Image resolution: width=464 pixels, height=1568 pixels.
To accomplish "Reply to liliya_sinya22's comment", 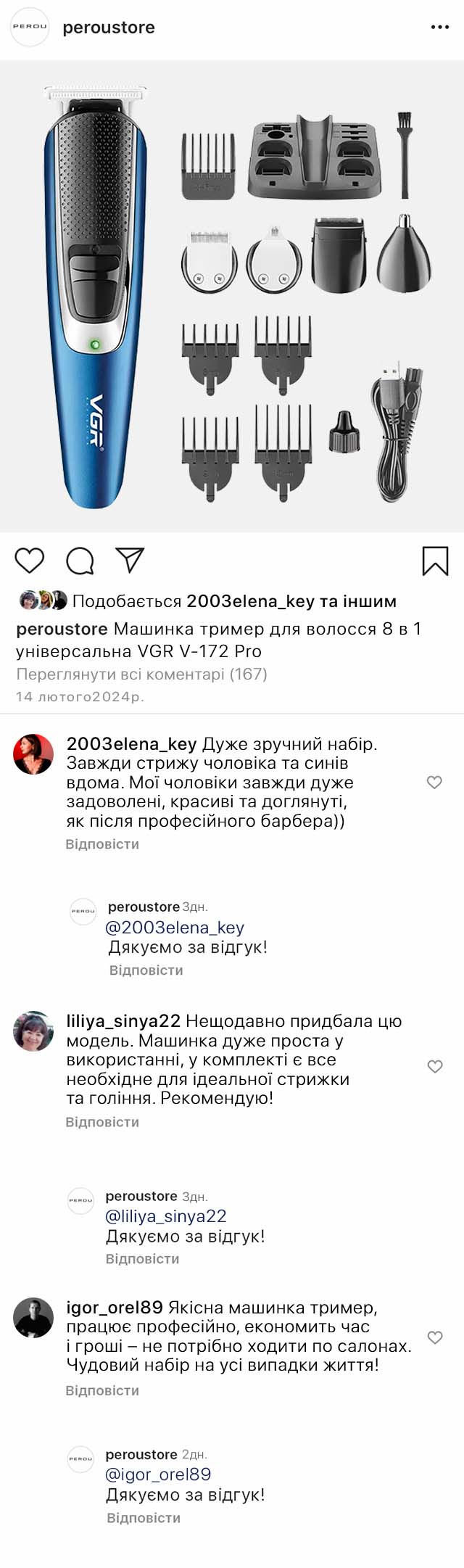I will tap(102, 1122).
